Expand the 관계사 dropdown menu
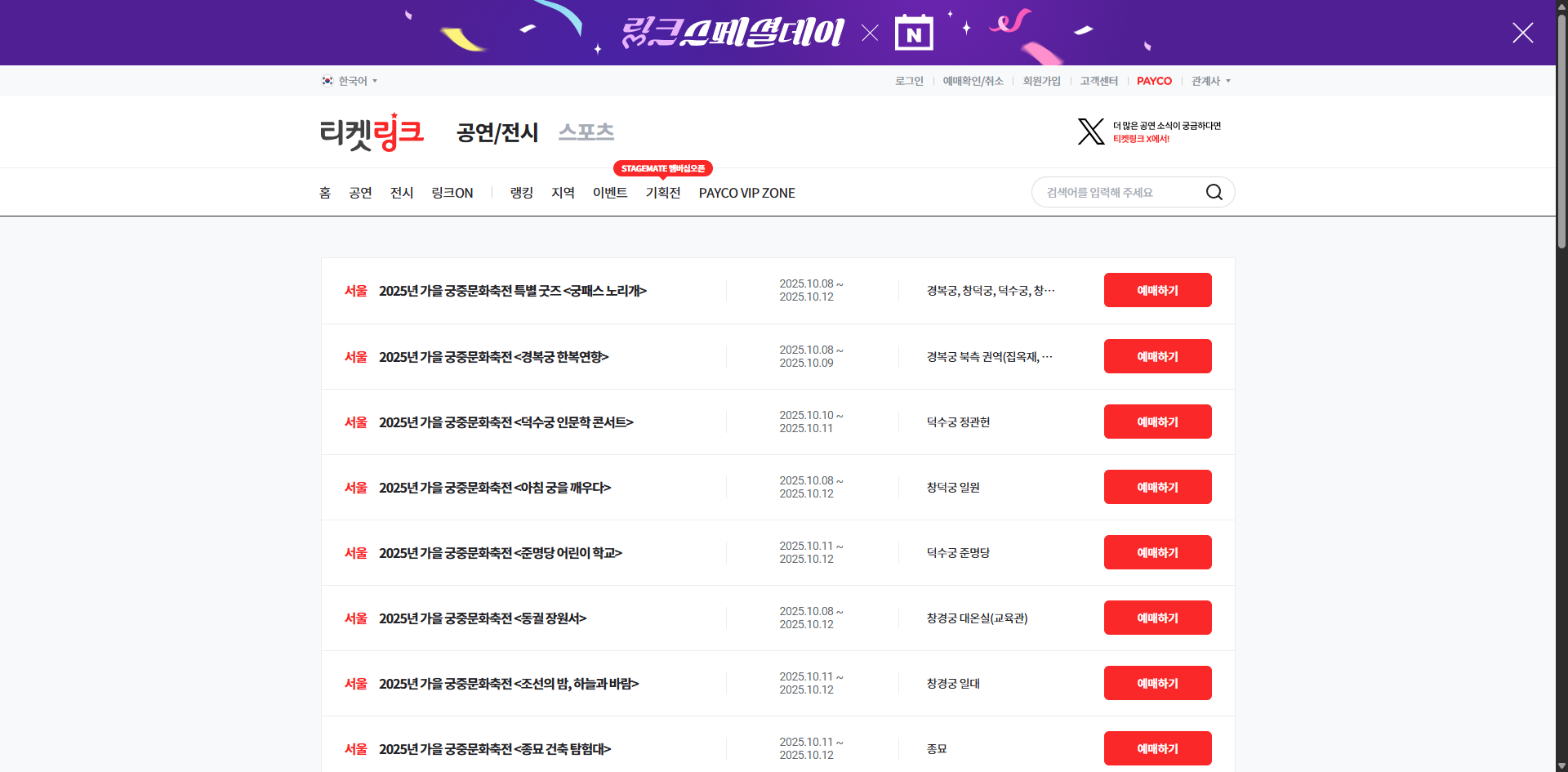The height and width of the screenshot is (772, 1568). click(x=1210, y=81)
